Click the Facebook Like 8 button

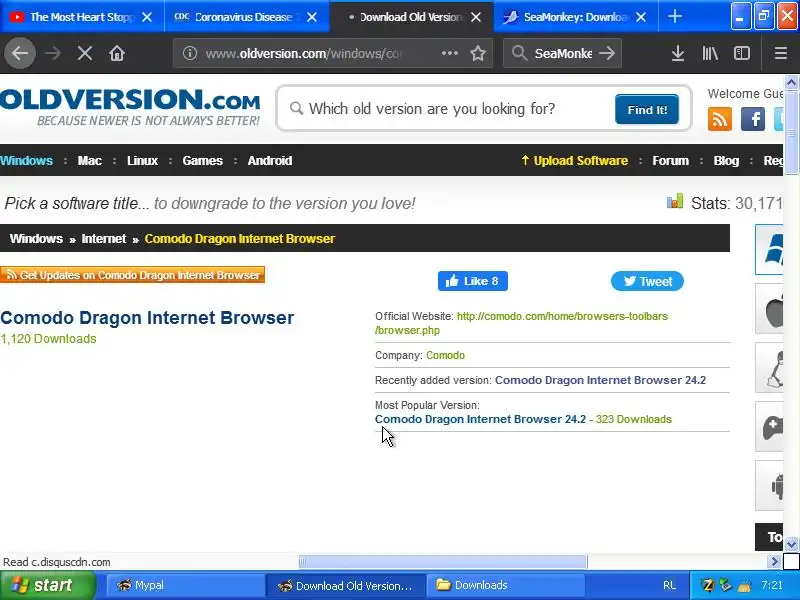[x=472, y=281]
